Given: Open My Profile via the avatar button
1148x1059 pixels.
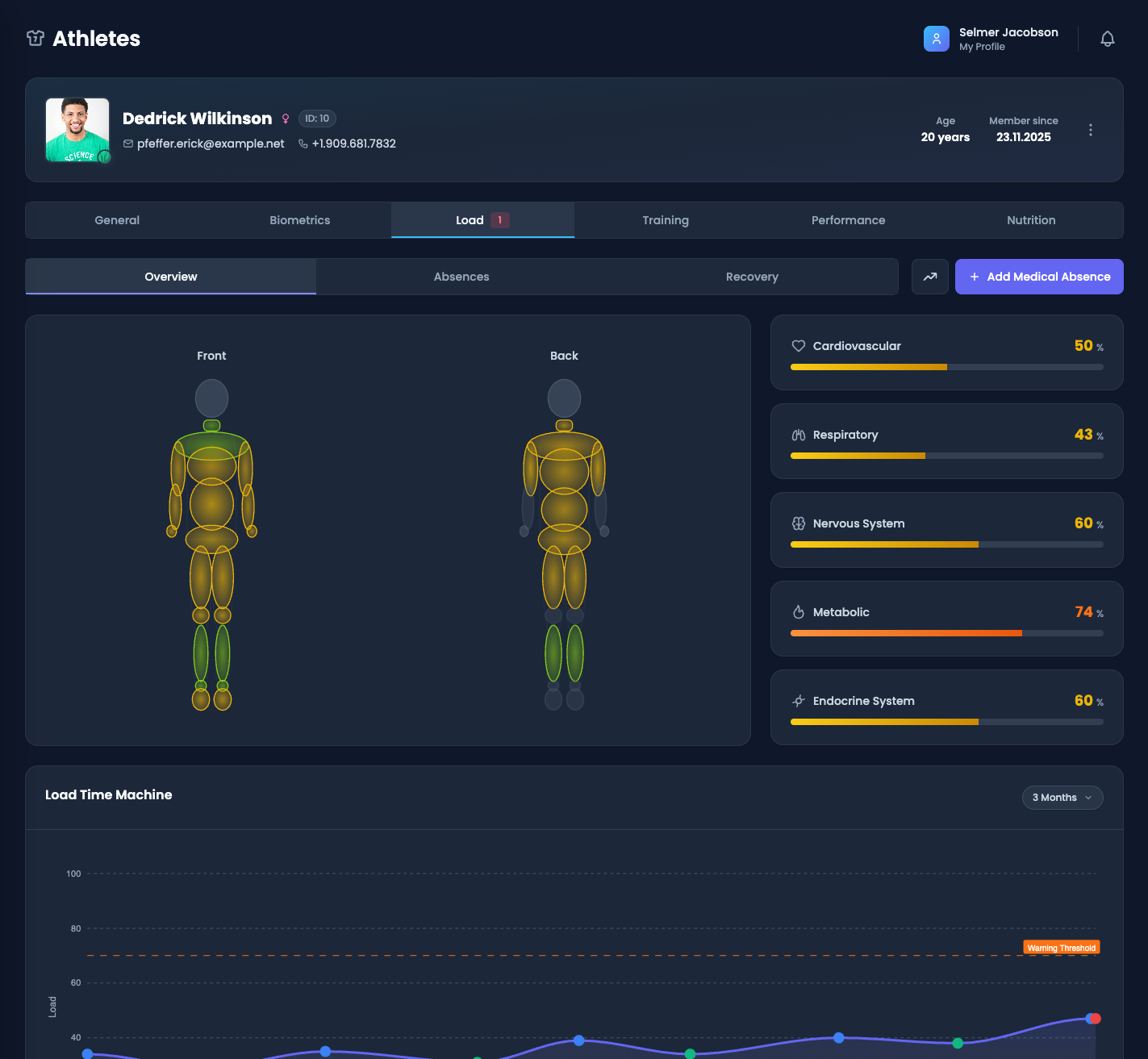Looking at the screenshot, I should coord(936,38).
